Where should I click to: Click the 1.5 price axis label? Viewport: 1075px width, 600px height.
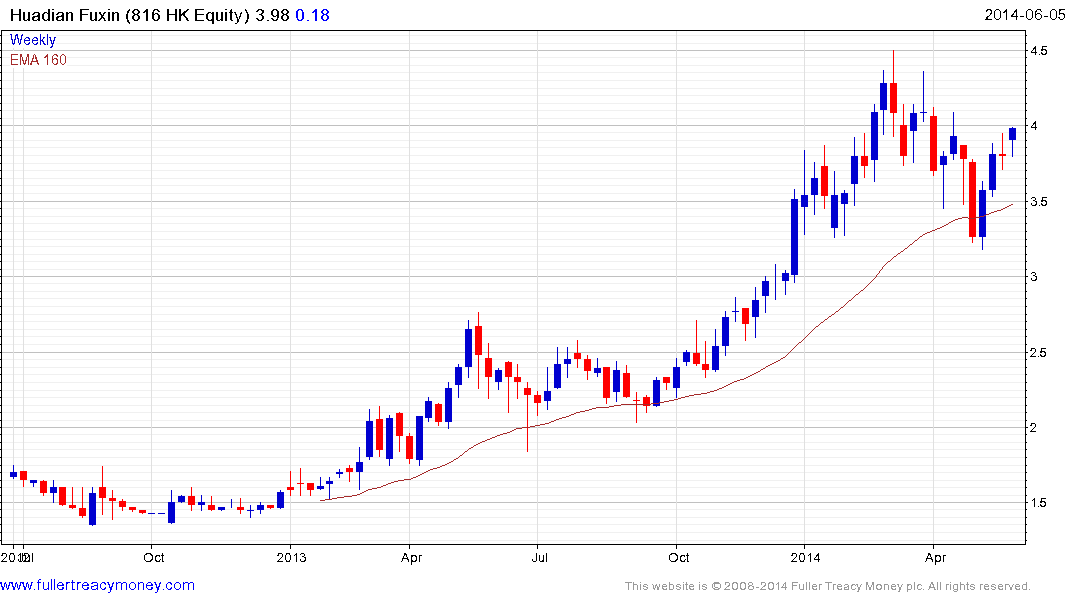pyautogui.click(x=1038, y=503)
